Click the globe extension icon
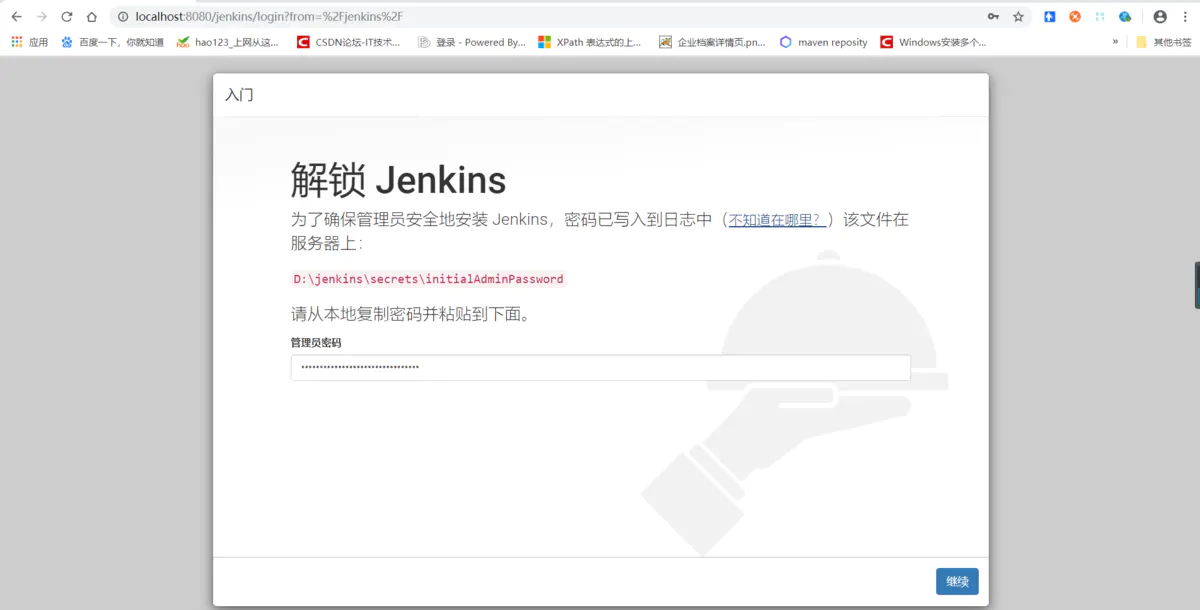 [x=1125, y=17]
